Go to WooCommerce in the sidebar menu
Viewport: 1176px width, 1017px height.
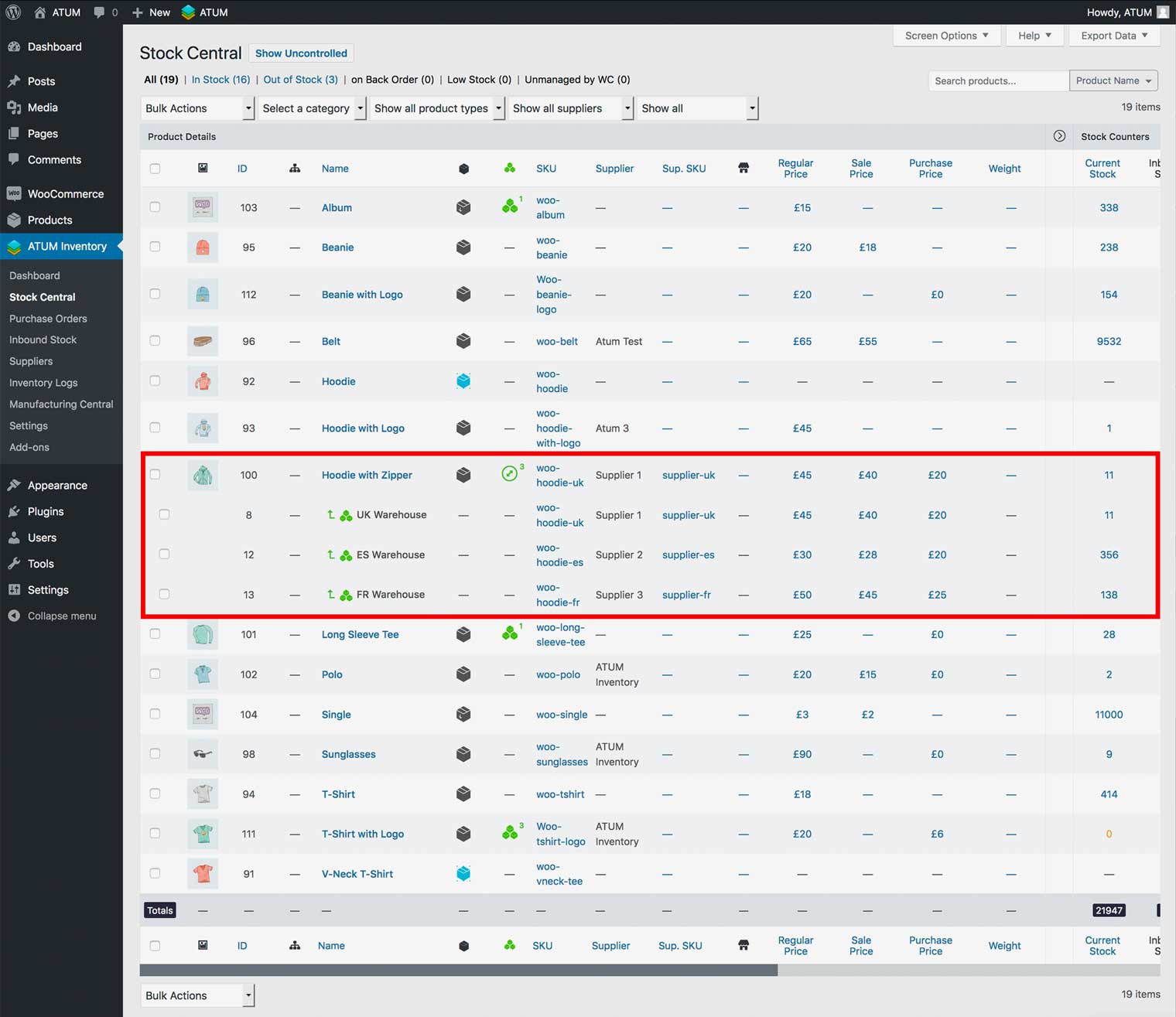point(65,194)
